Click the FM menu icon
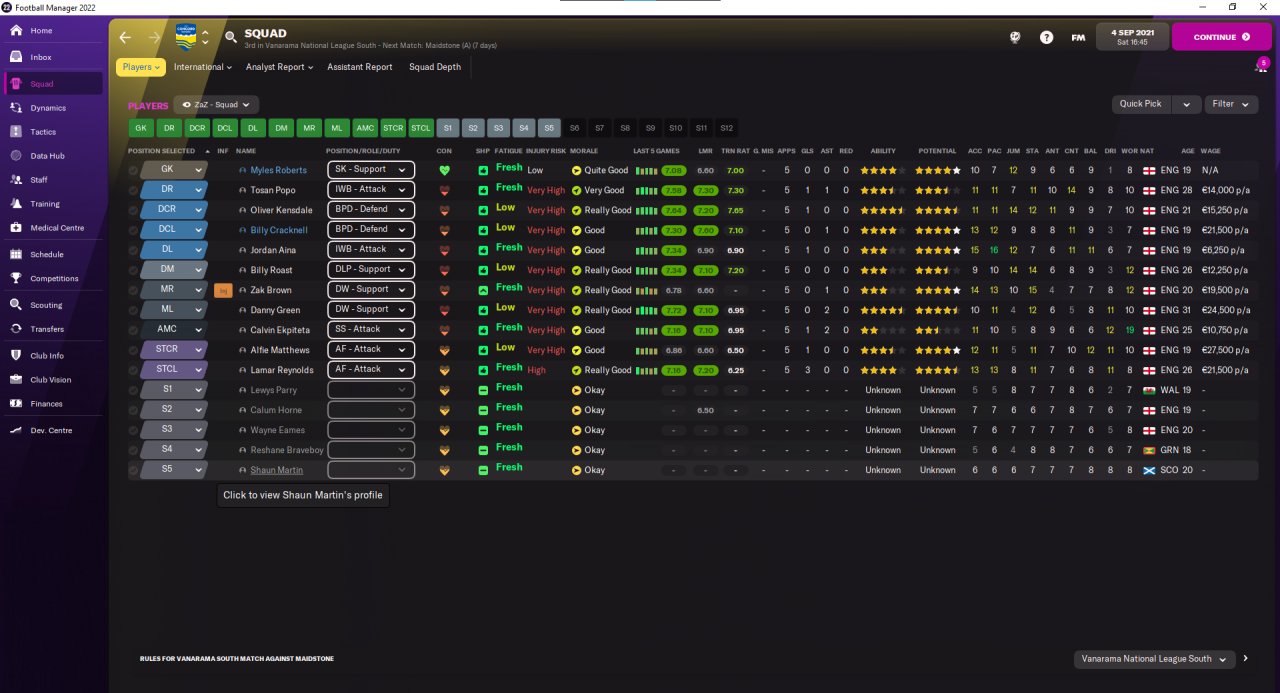Screen dimensions: 1280x693 [x=1078, y=37]
